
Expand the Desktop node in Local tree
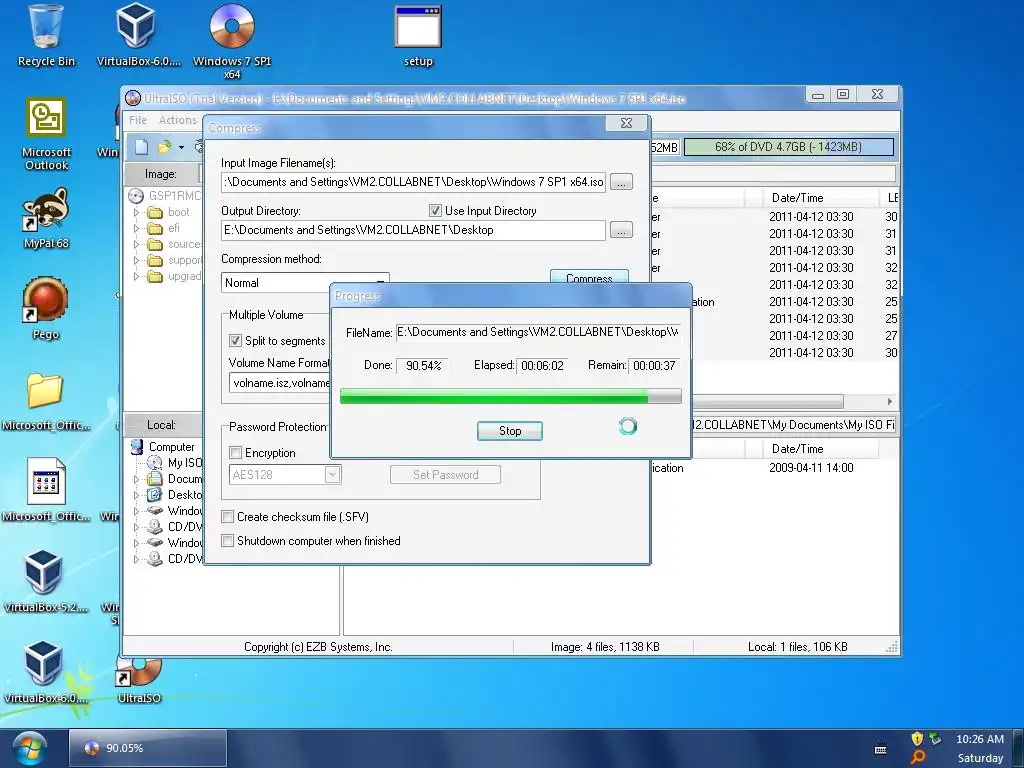(x=136, y=495)
